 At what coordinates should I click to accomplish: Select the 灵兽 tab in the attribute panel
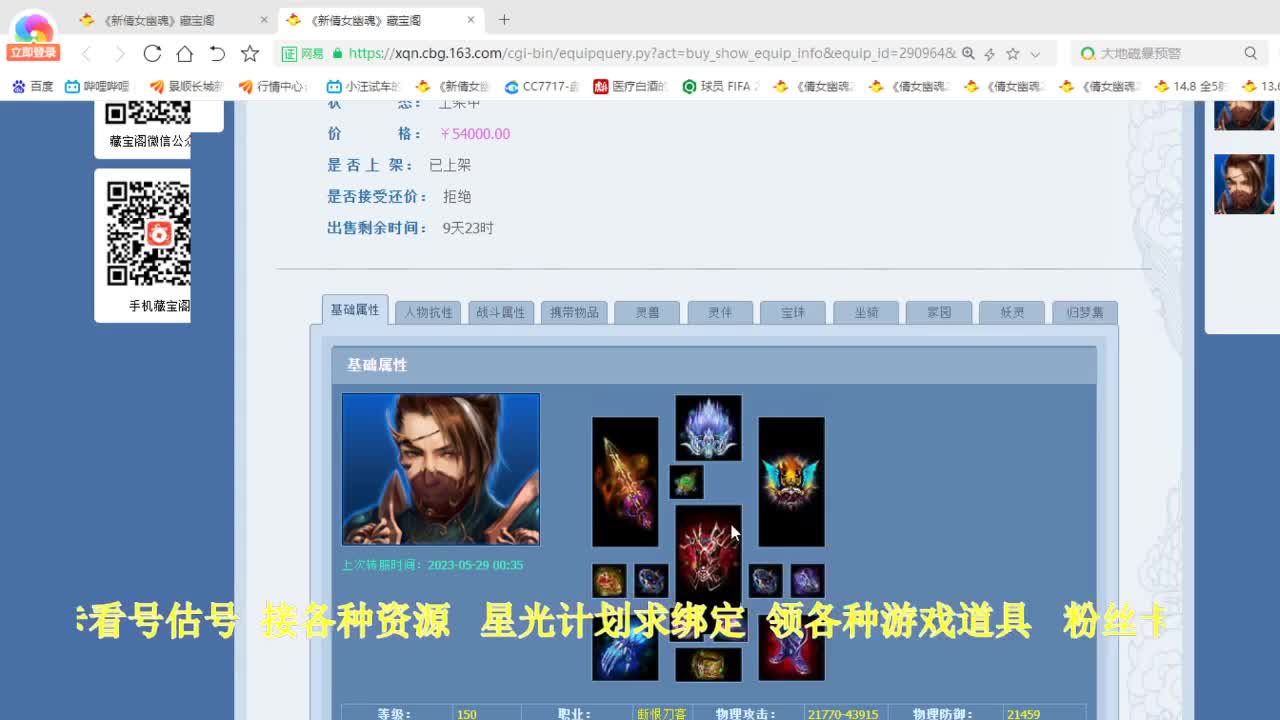tap(646, 311)
